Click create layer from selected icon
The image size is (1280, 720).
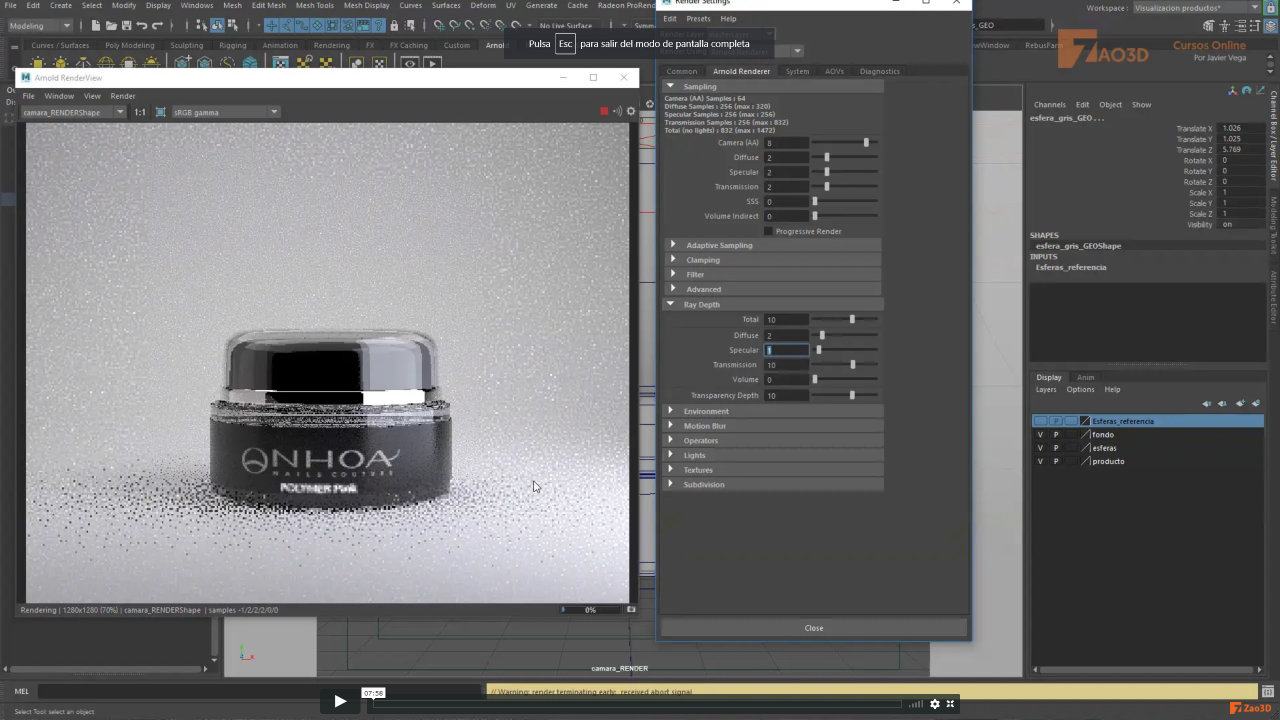[1256, 403]
